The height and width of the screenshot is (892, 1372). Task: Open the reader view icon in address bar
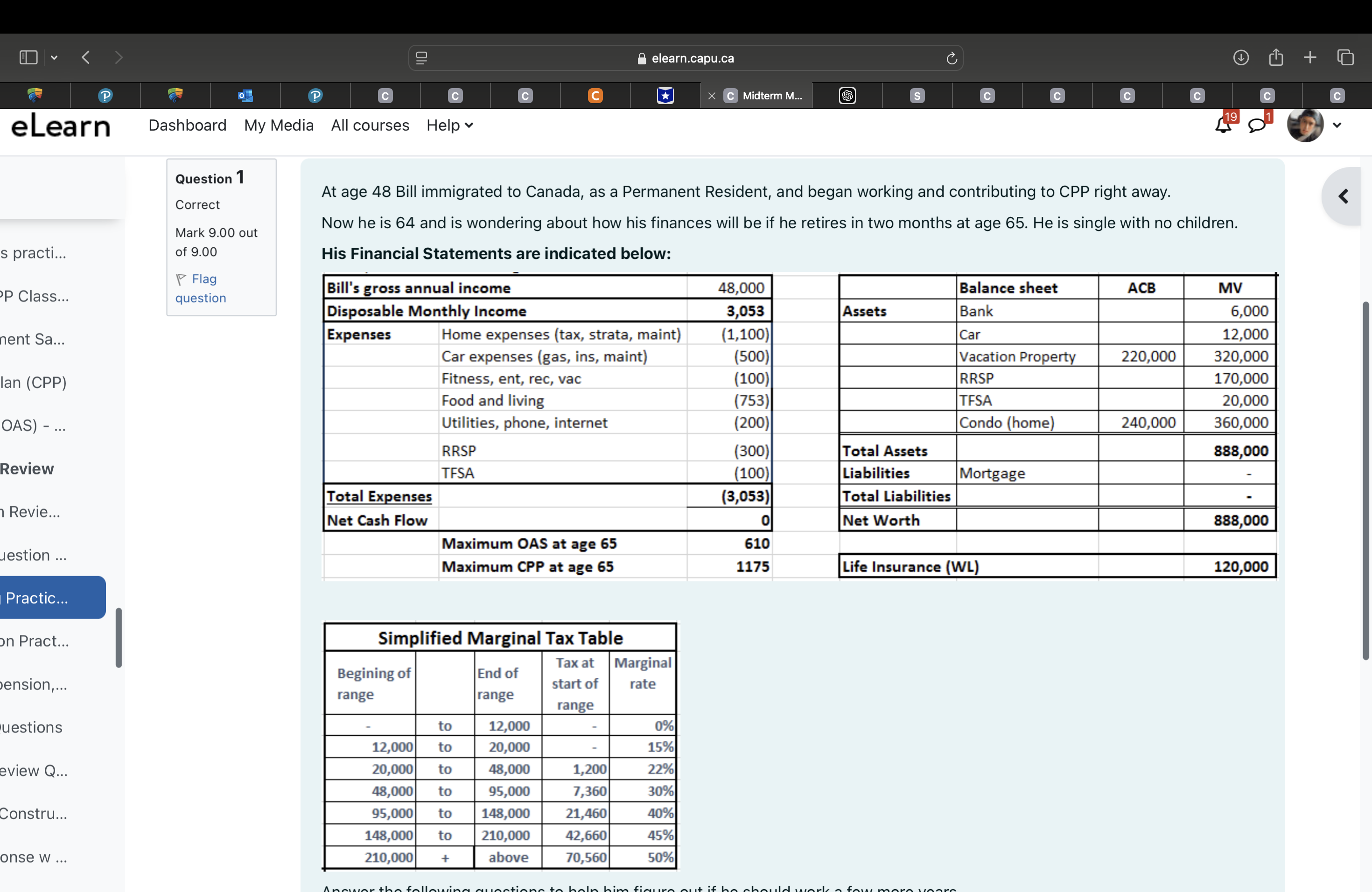click(421, 58)
